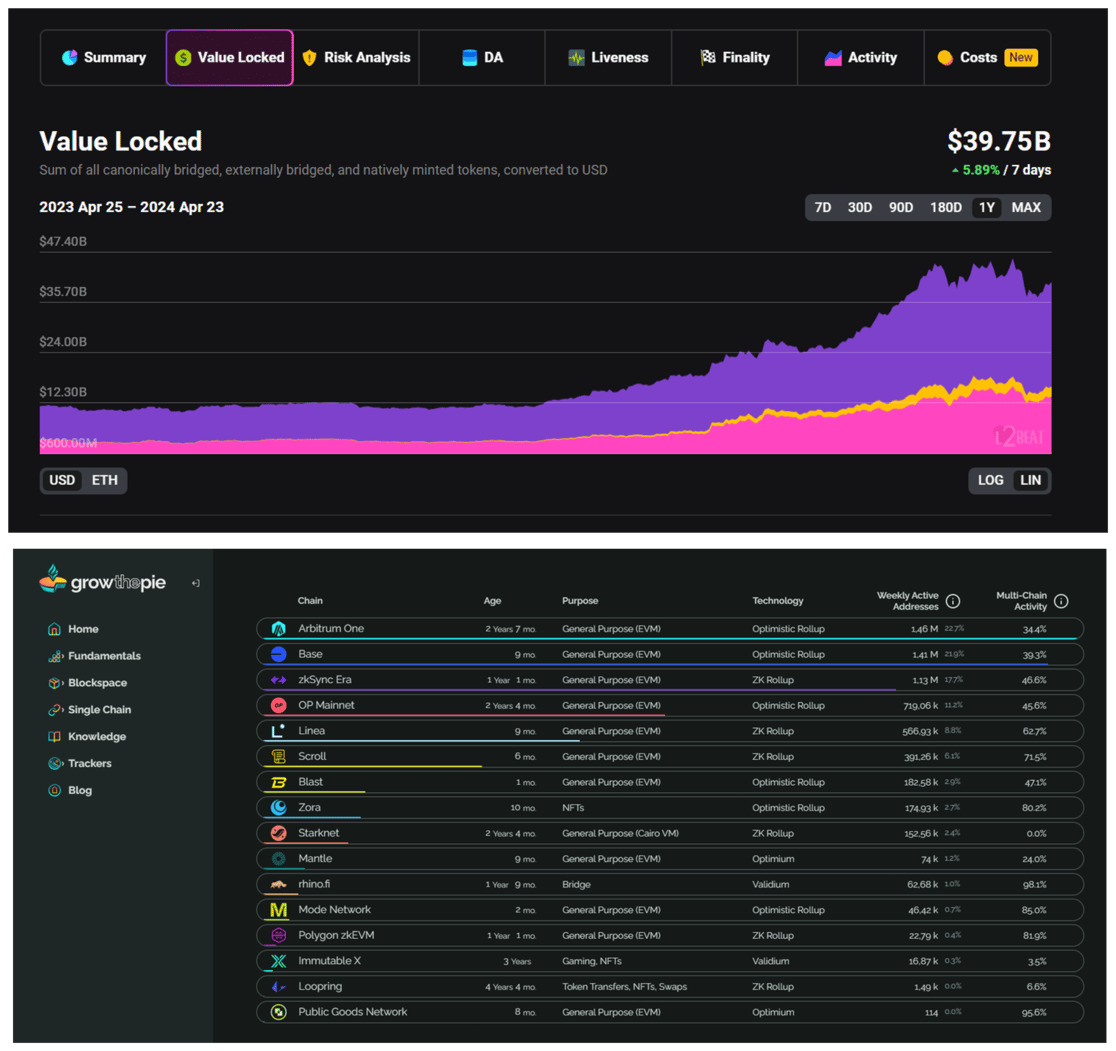
Task: Sort table by Technology column header
Action: click(x=778, y=601)
